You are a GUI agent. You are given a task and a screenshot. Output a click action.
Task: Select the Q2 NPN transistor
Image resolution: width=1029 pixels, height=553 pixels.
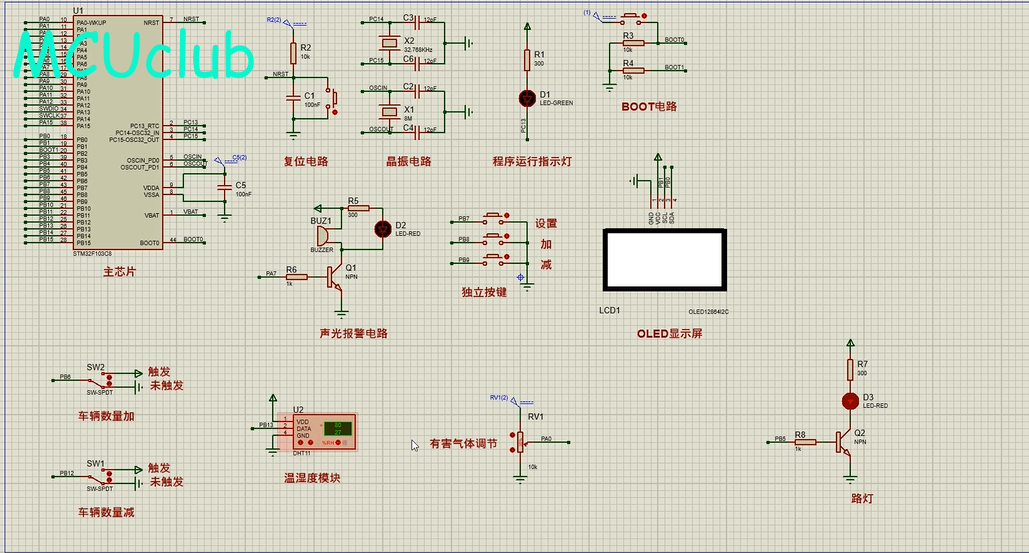point(844,443)
